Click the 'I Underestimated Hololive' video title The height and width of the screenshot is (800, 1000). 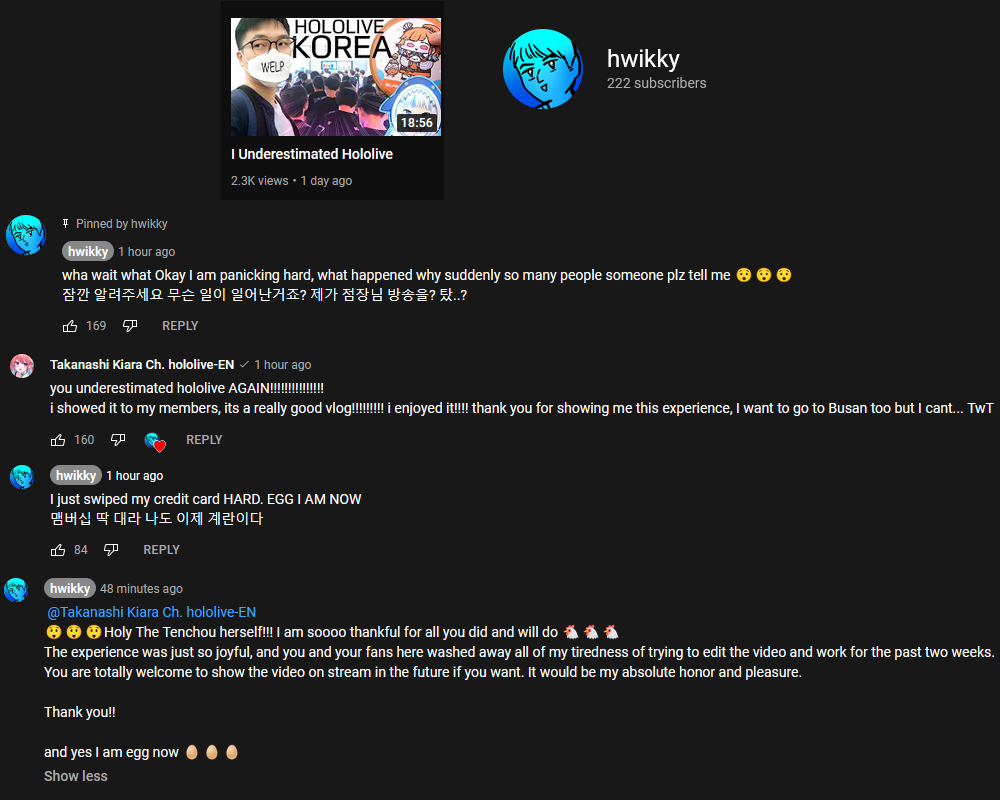pyautogui.click(x=312, y=154)
